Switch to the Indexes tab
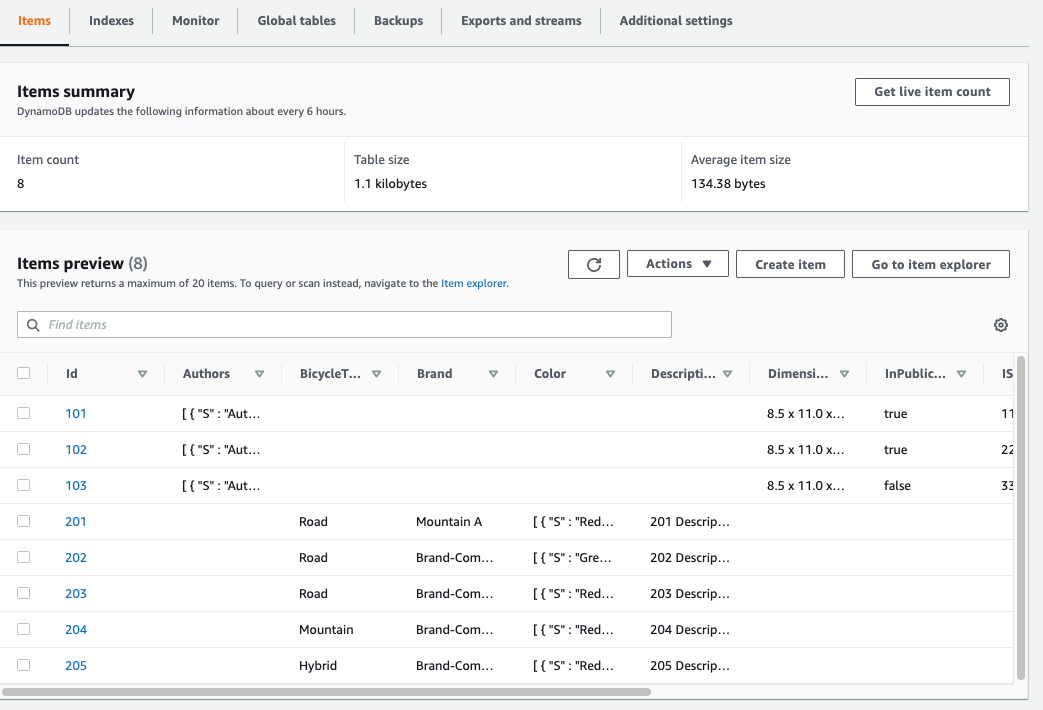This screenshot has height=710, width=1043. coord(111,21)
